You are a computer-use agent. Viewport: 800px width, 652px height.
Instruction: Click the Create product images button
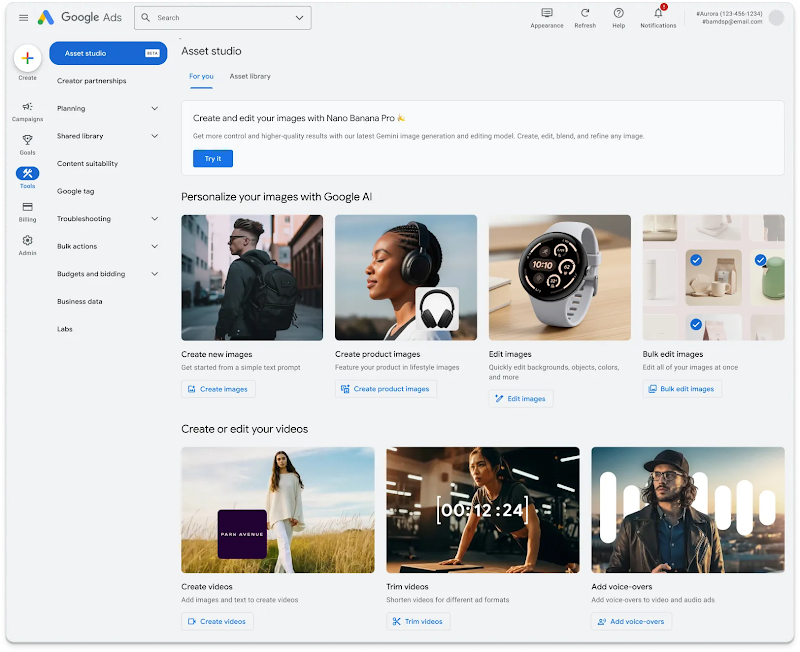(387, 389)
